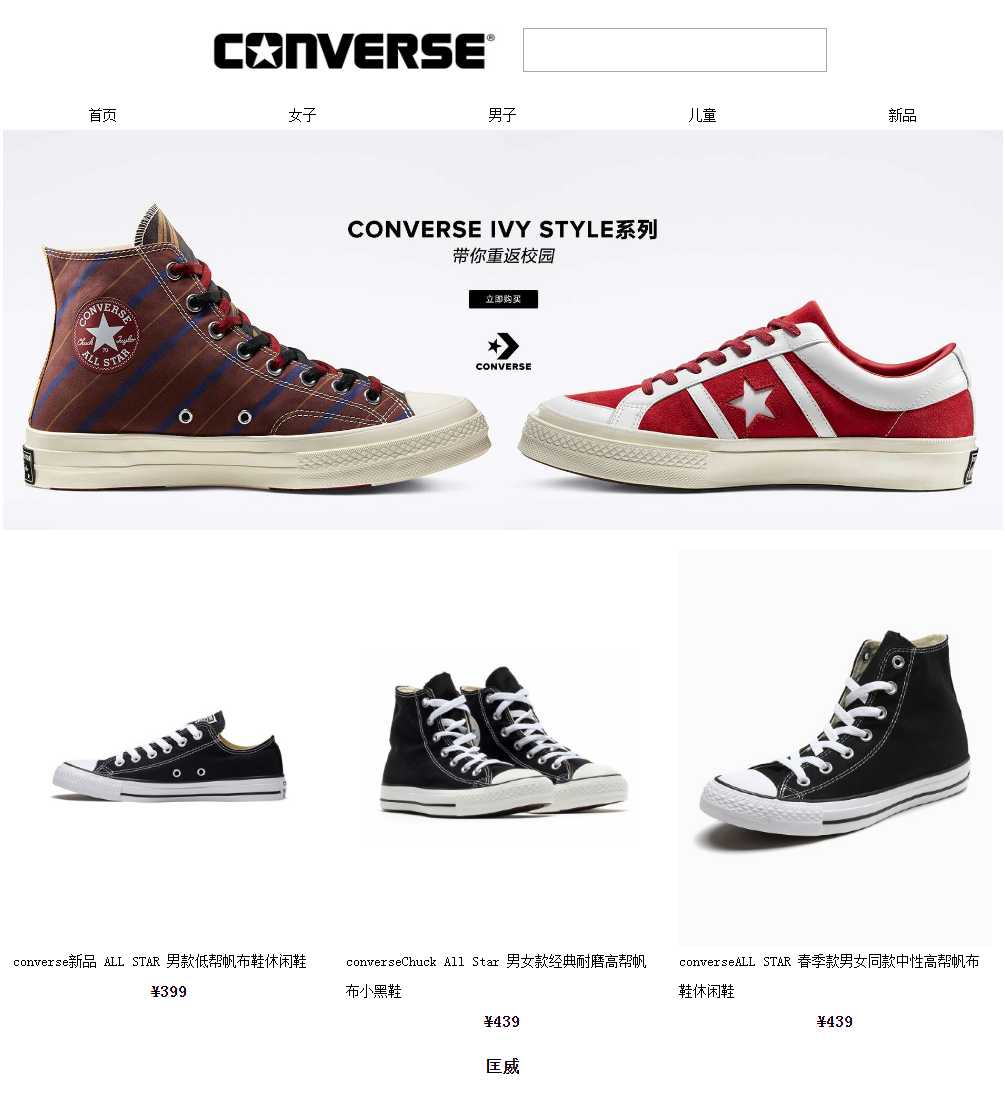Image resolution: width=1005 pixels, height=1096 pixels.
Task: Focus the search input field
Action: pyautogui.click(x=674, y=50)
